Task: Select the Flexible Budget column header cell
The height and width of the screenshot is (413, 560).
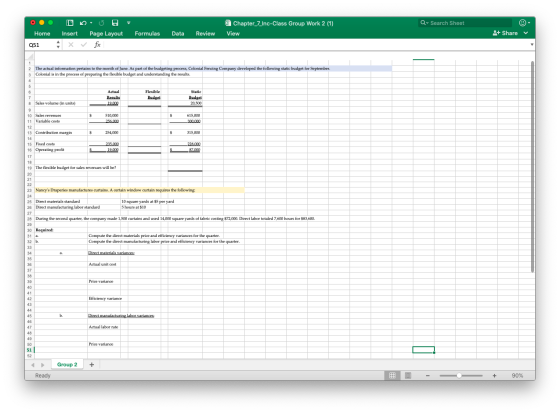Action: 144,95
